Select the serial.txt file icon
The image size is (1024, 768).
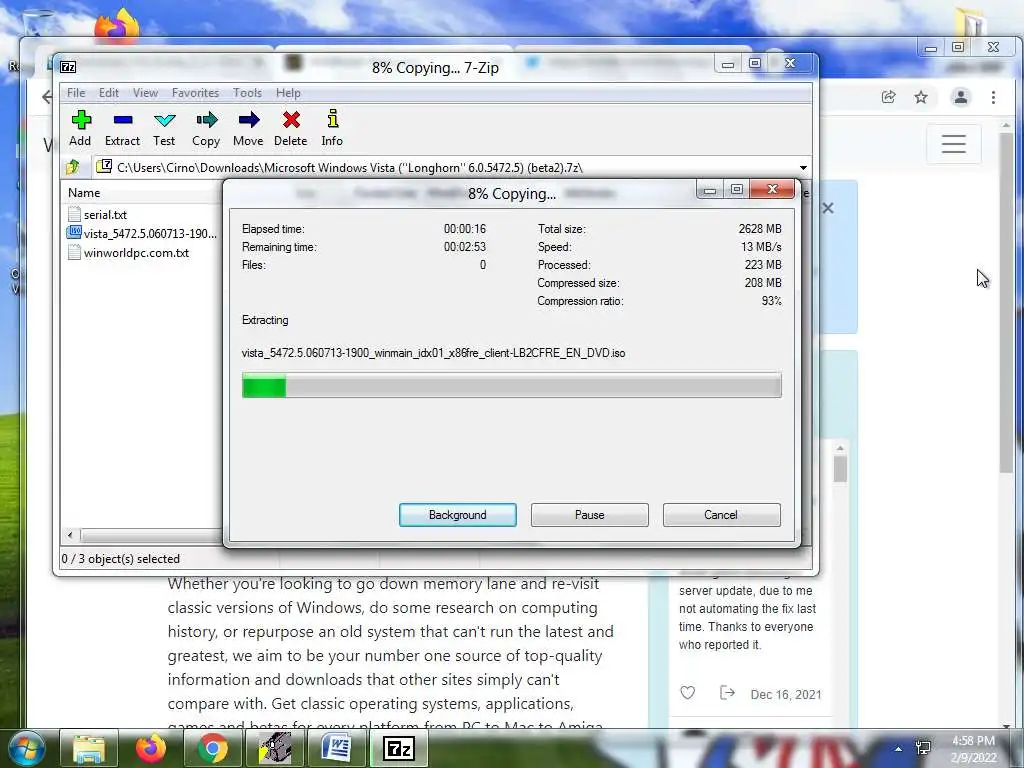pyautogui.click(x=74, y=214)
